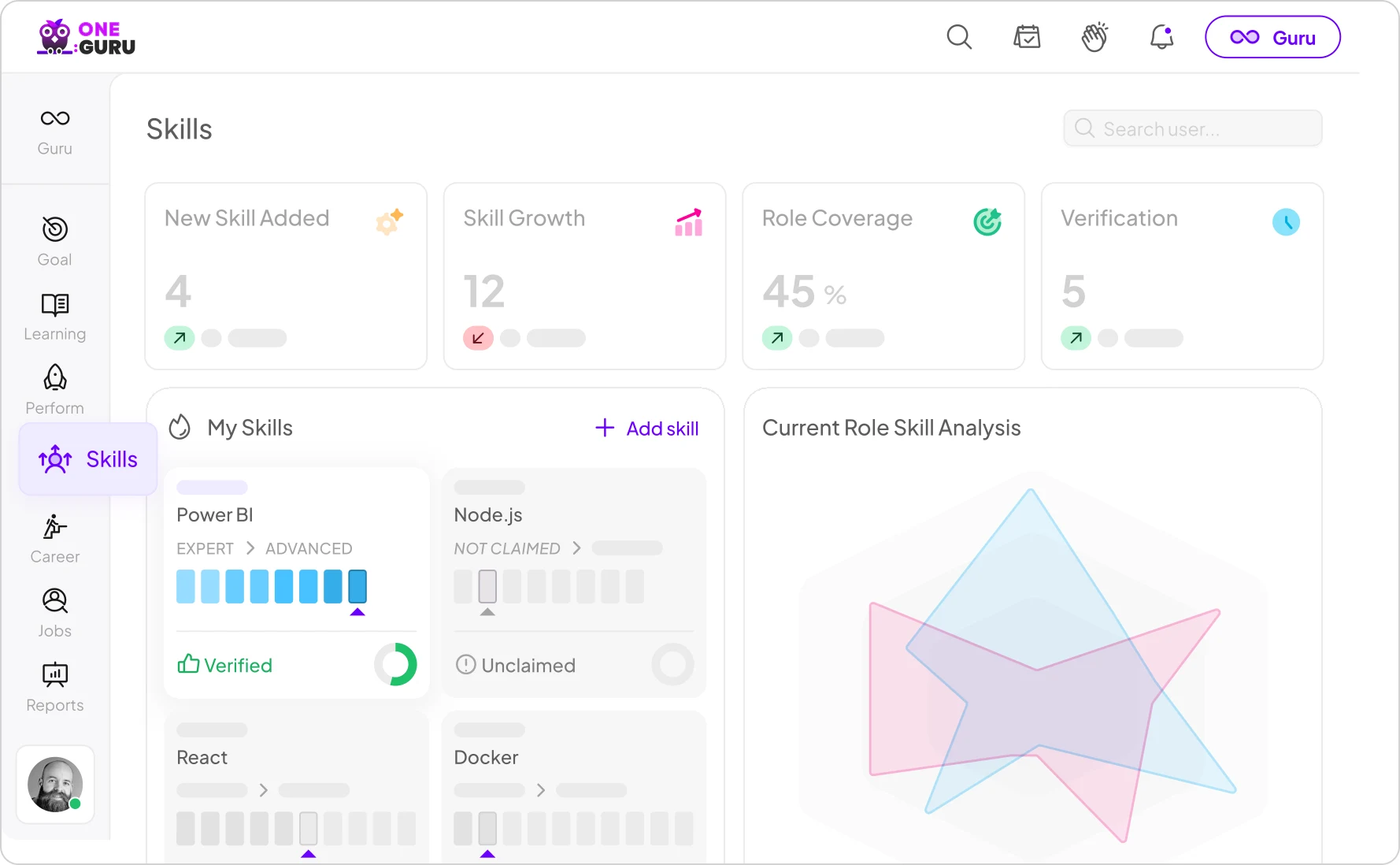Viewport: 1400px width, 865px height.
Task: Open Guru in the left sidebar
Action: pyautogui.click(x=55, y=132)
